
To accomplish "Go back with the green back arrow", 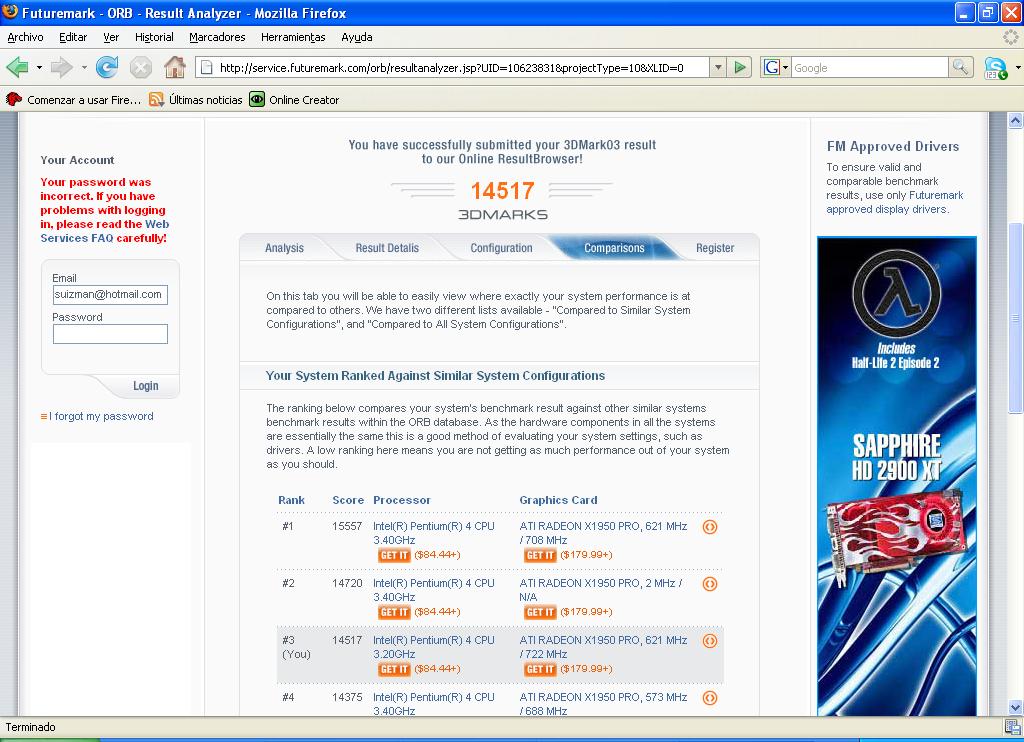I will [17, 67].
